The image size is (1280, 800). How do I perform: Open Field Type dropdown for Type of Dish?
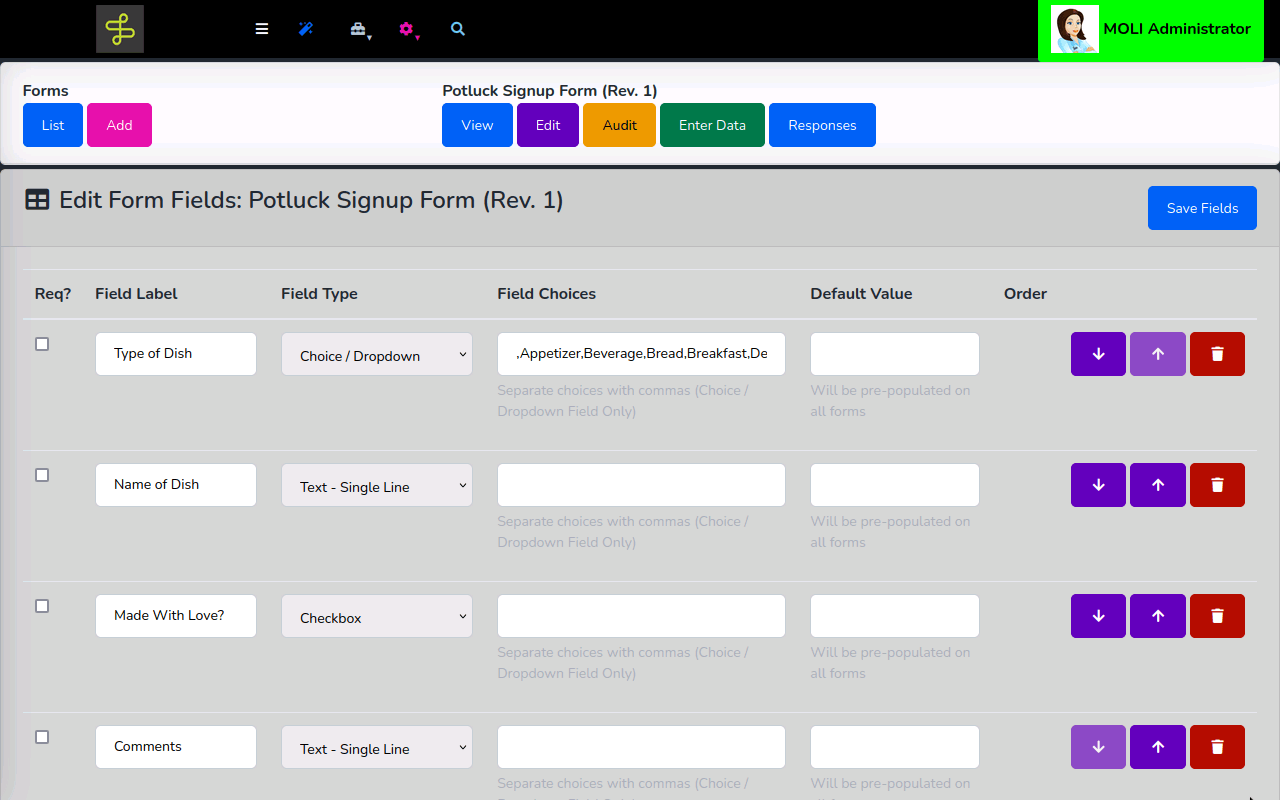tap(377, 355)
